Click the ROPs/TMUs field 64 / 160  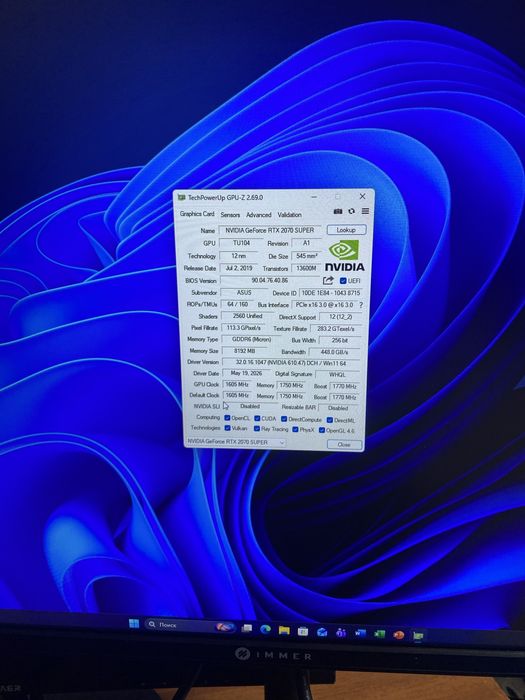point(237,304)
